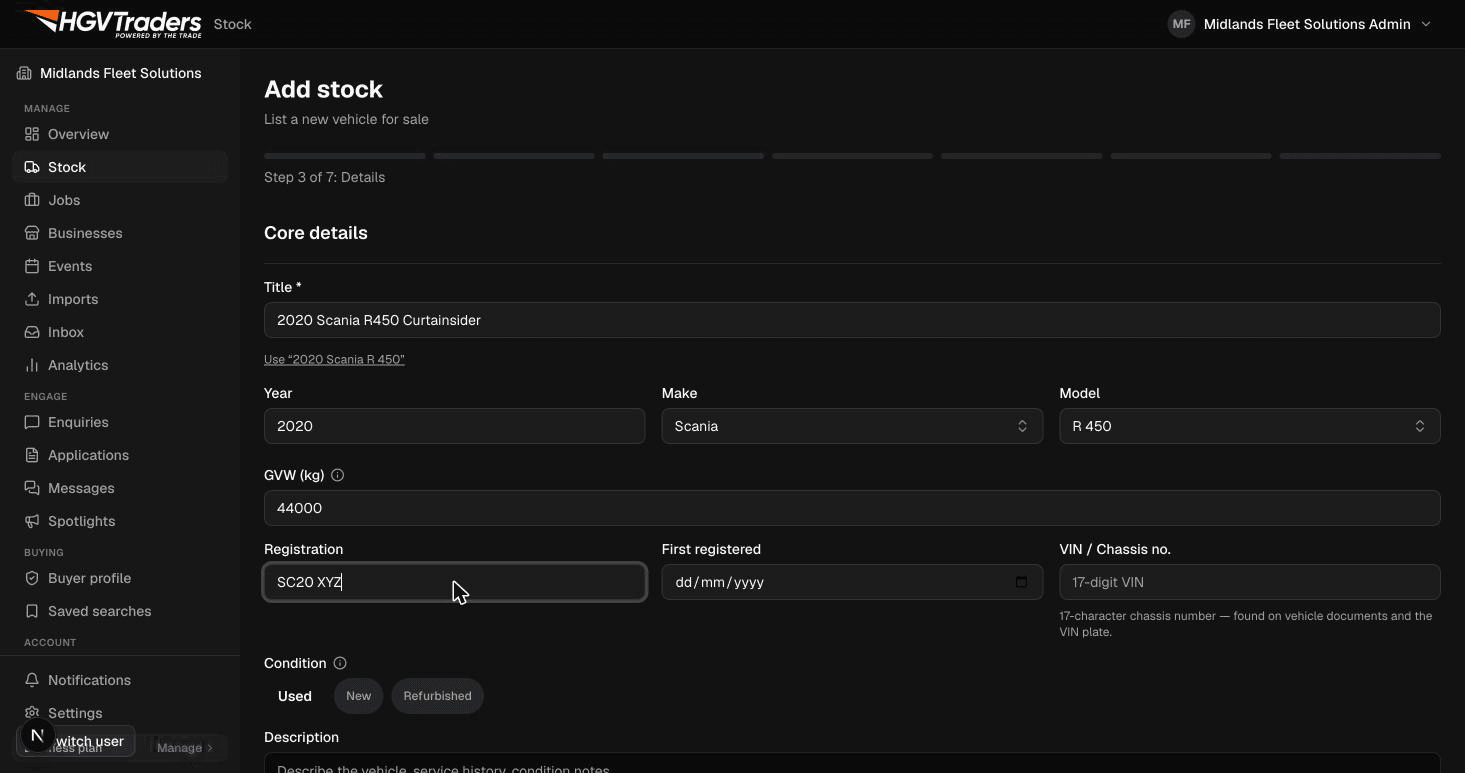Click the Spotlights megaphone icon
The width and height of the screenshot is (1465, 773).
click(x=32, y=521)
